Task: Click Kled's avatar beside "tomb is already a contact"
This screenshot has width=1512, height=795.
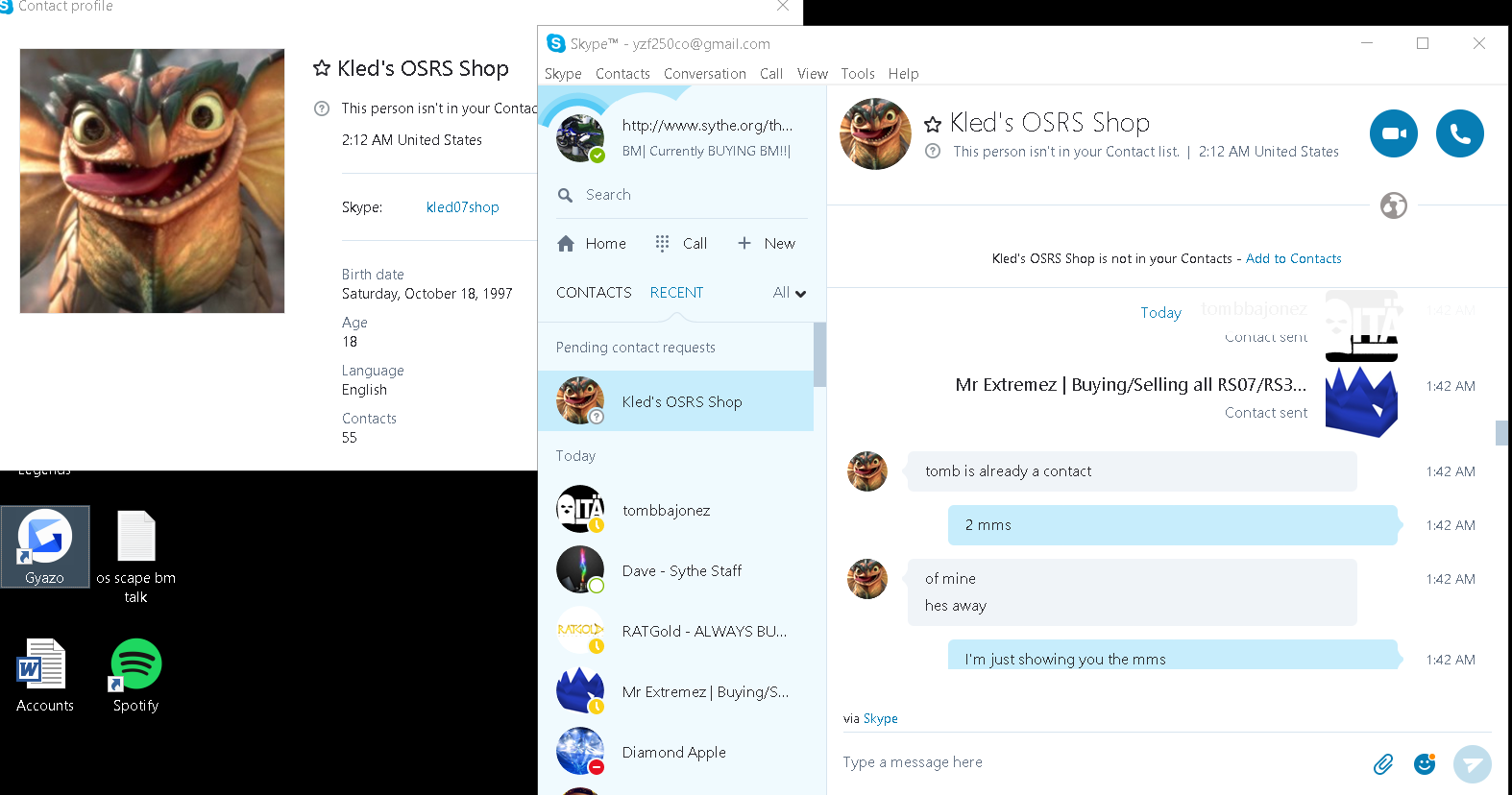Action: coord(867,471)
